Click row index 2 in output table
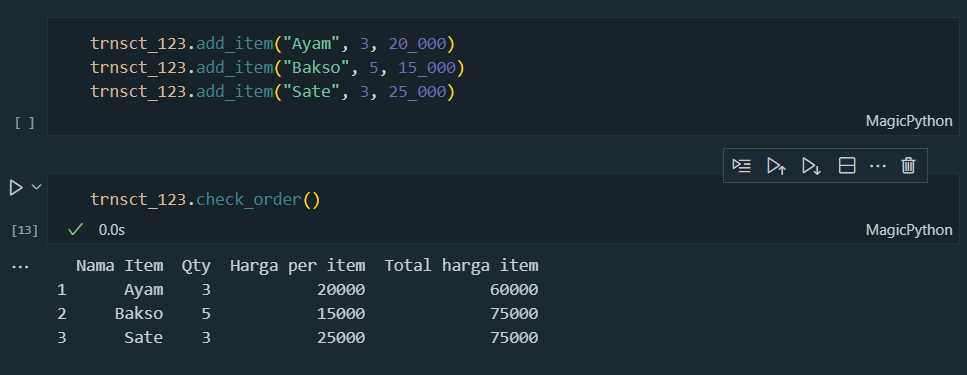The width and height of the screenshot is (967, 375). click(x=62, y=314)
